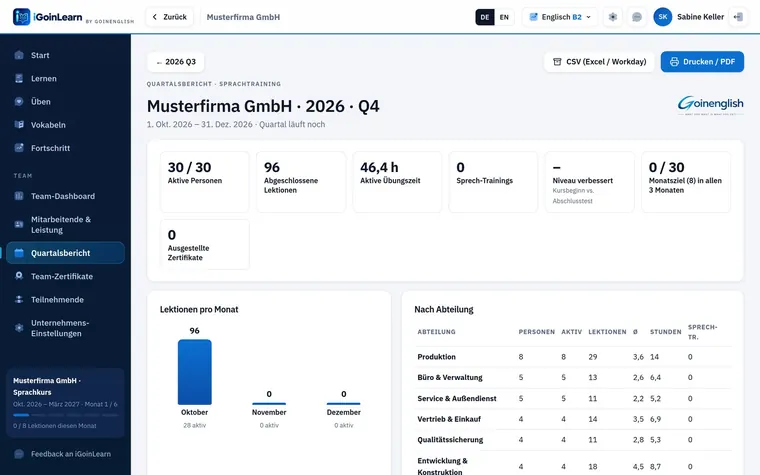
Task: Click the Lernen book icon
Action: [19, 78]
